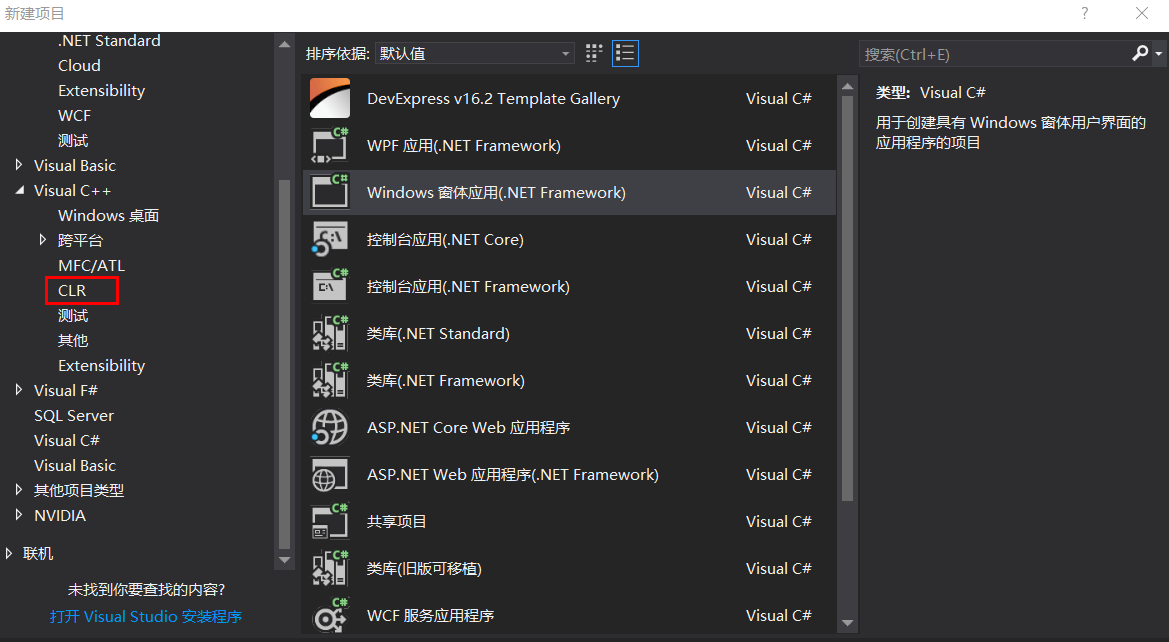Click the .NET Core console app icon
The image size is (1169, 642).
pyautogui.click(x=330, y=239)
